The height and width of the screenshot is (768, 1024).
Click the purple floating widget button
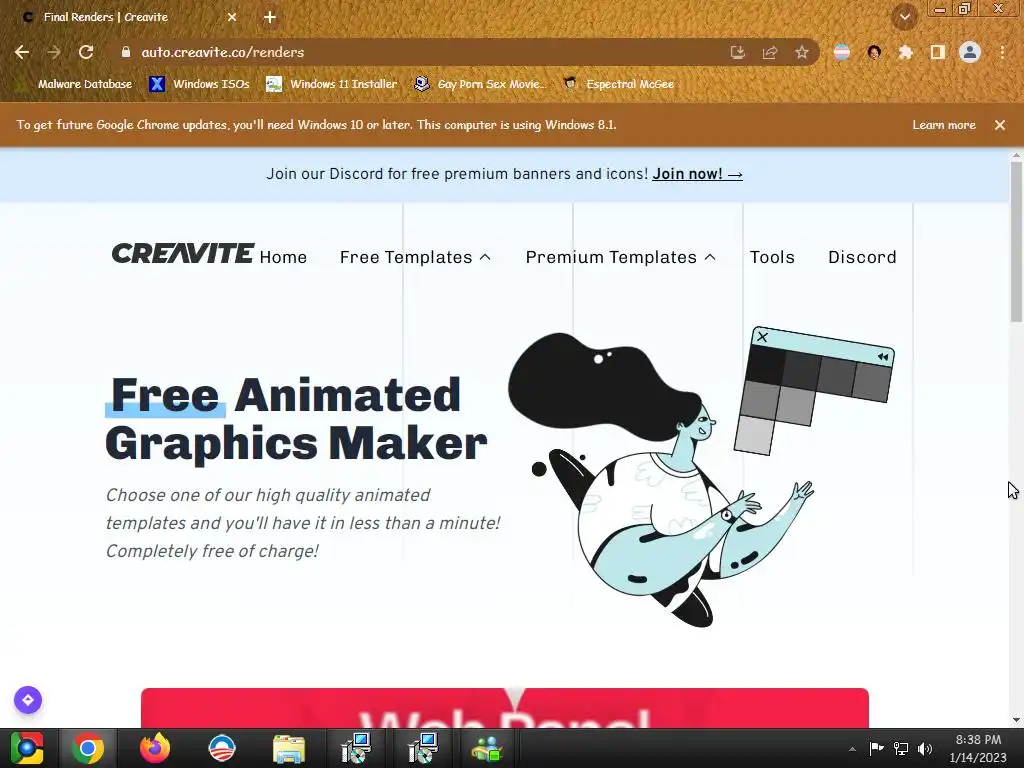pyautogui.click(x=28, y=700)
